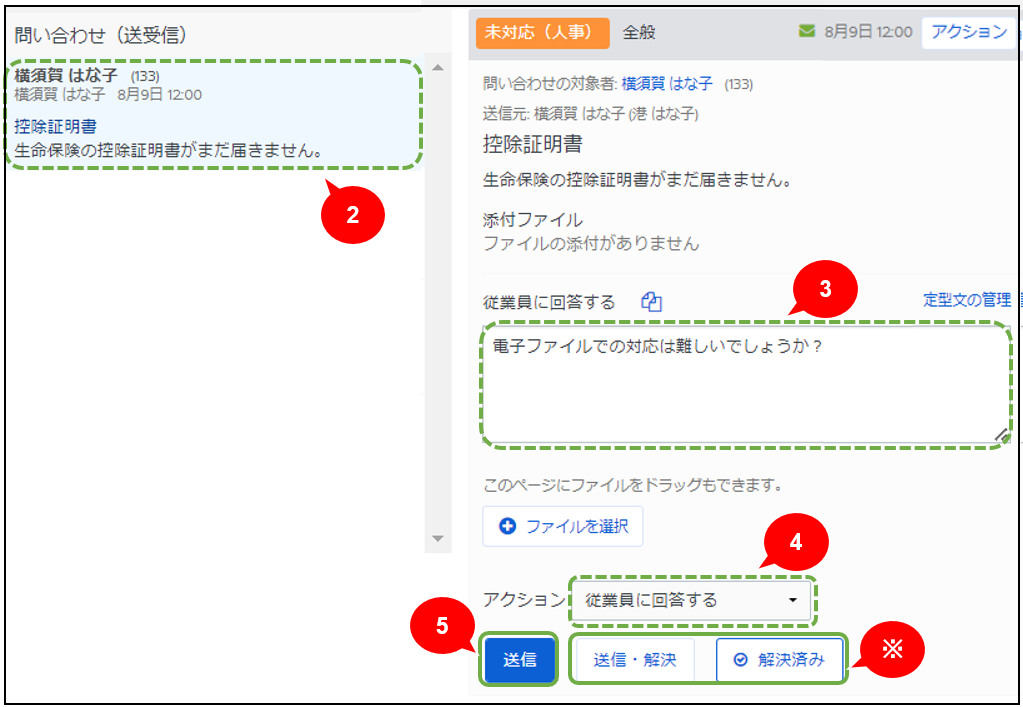Click the copy icon beside 従業員に回答する
The height and width of the screenshot is (707, 1023).
[x=652, y=302]
